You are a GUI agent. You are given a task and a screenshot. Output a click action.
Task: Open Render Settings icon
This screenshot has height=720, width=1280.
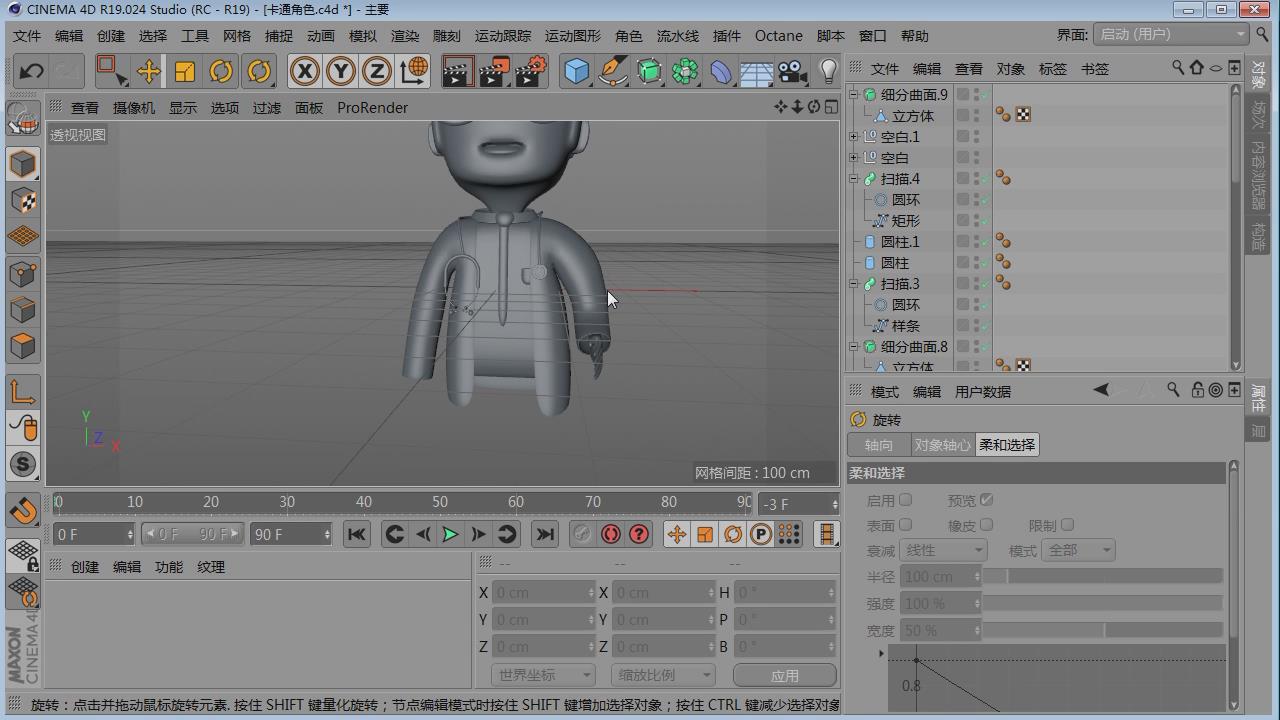[x=533, y=71]
